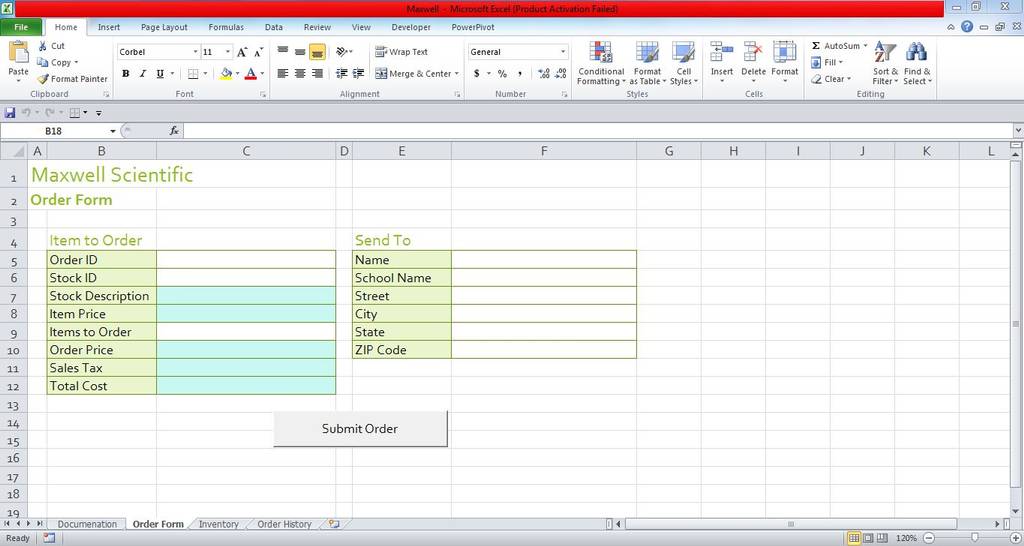Expand the formula bar

[x=1017, y=131]
